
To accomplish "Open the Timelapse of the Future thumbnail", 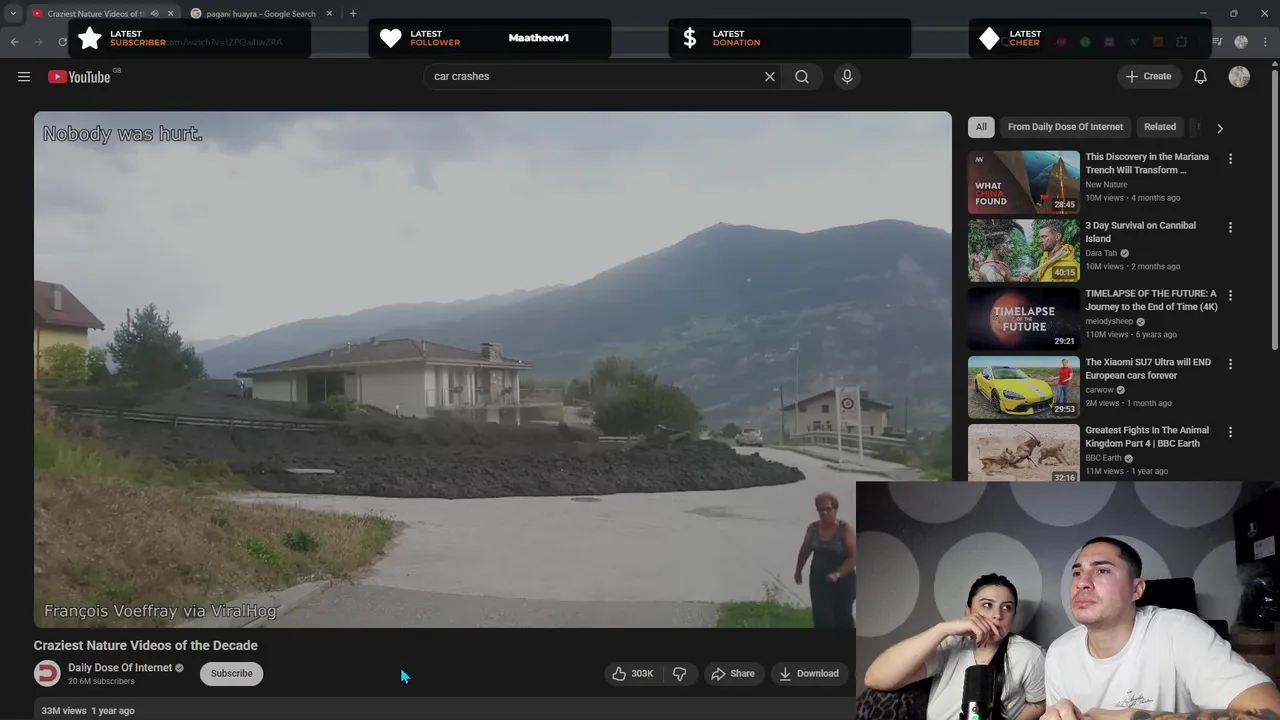I will [1023, 319].
